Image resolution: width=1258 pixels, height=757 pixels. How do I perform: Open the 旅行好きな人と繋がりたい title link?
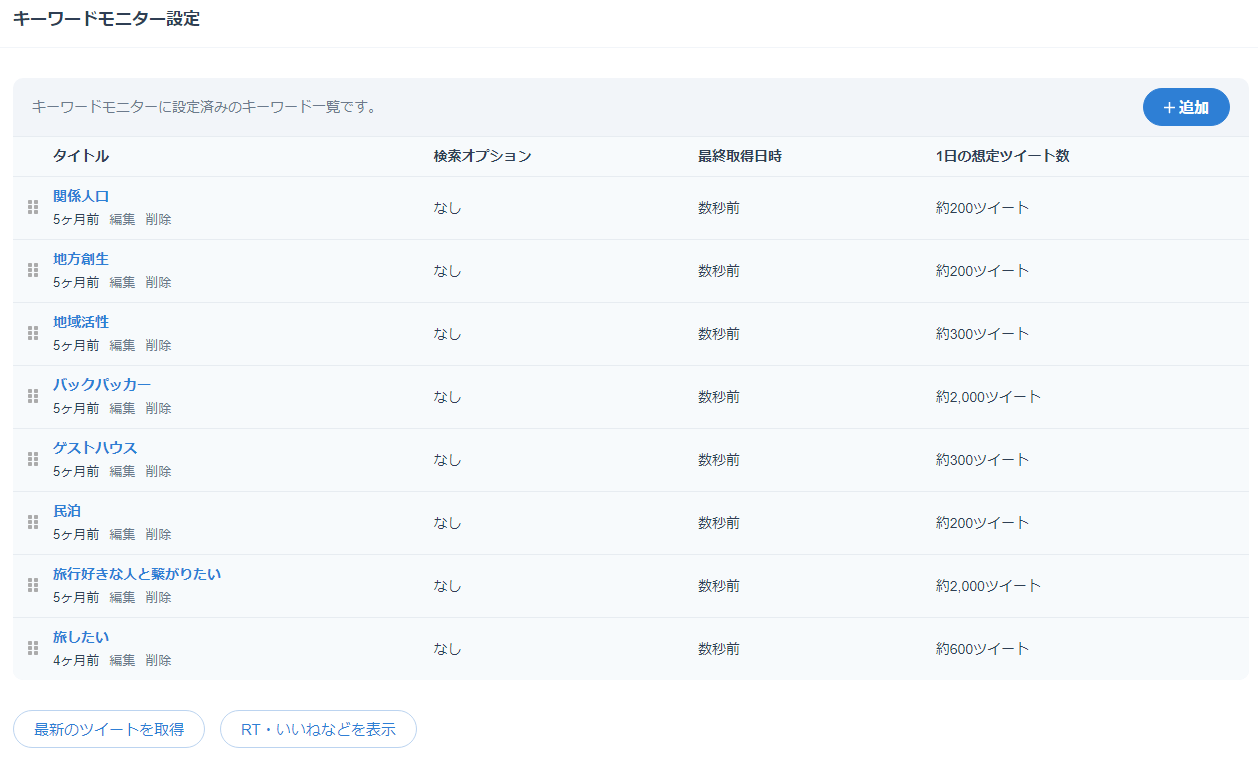137,574
